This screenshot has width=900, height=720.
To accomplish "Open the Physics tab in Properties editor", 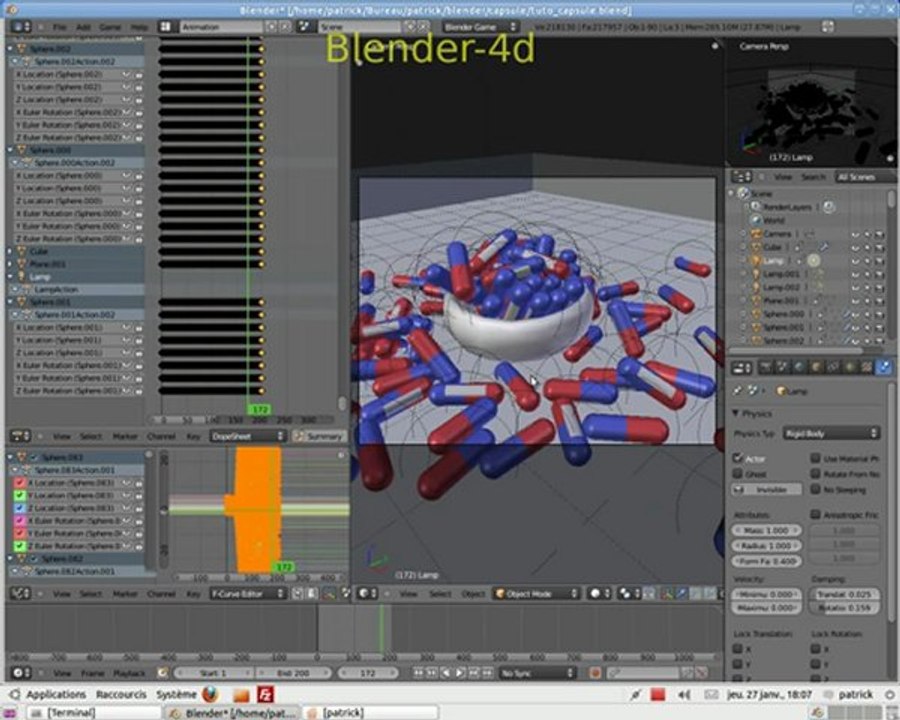I will [x=883, y=367].
